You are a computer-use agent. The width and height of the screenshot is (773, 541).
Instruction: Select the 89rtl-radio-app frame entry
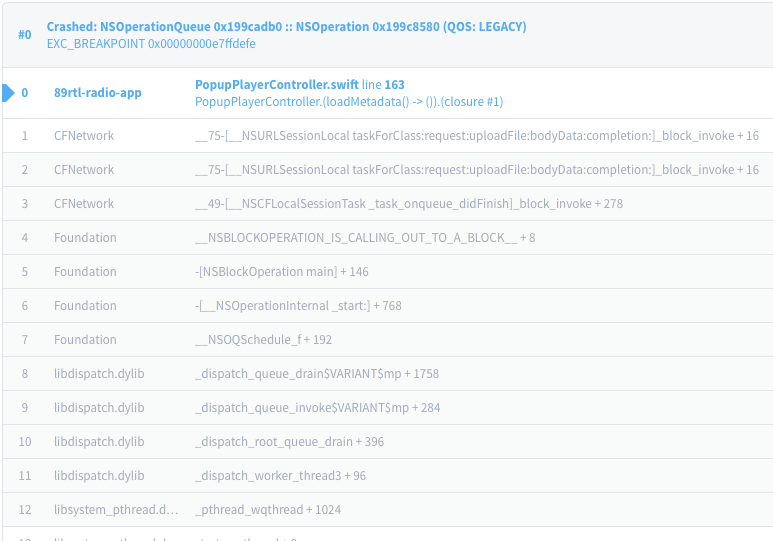pos(98,93)
